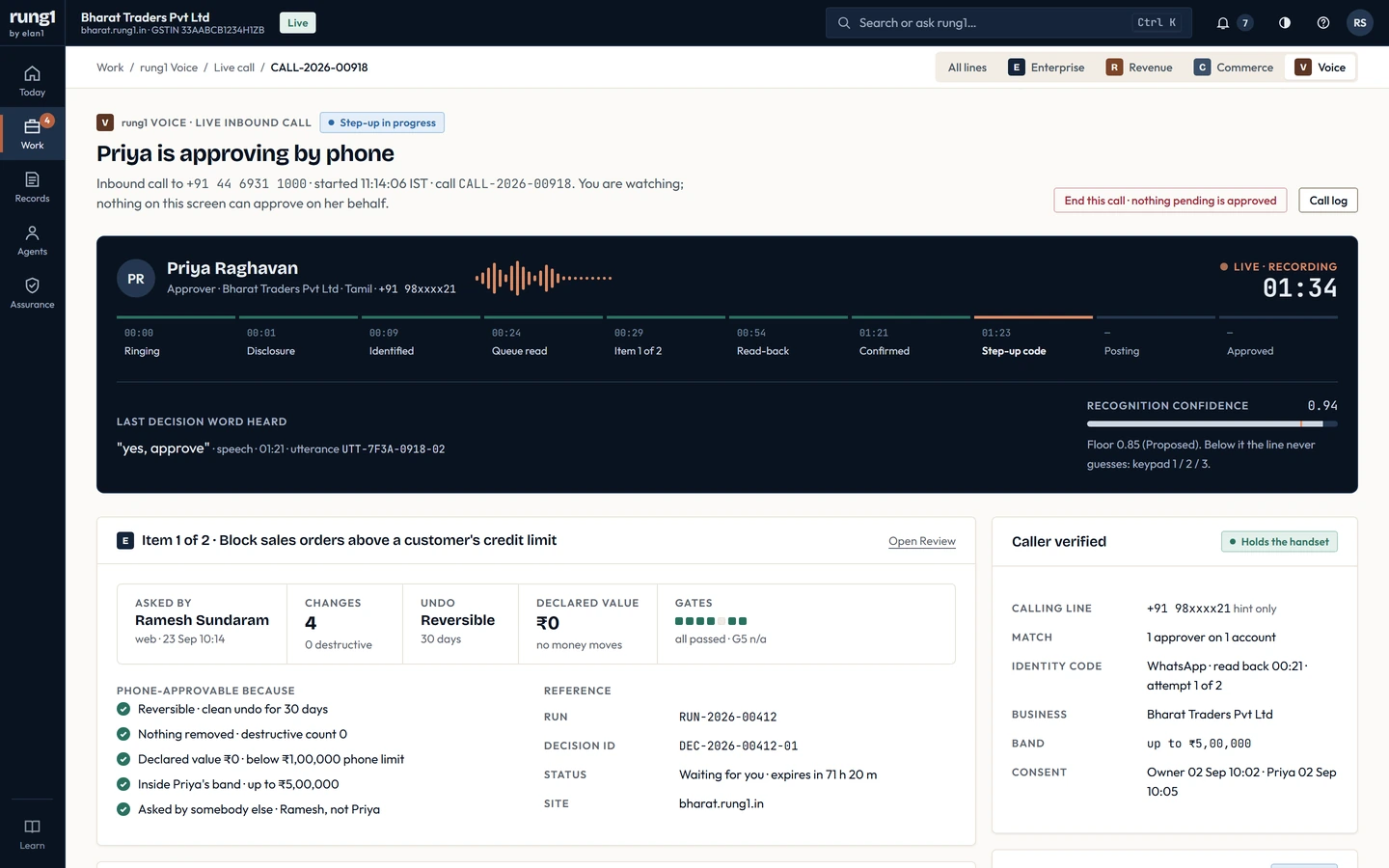Click utterance UTT-7F3A-0918-02 text

(x=394, y=449)
